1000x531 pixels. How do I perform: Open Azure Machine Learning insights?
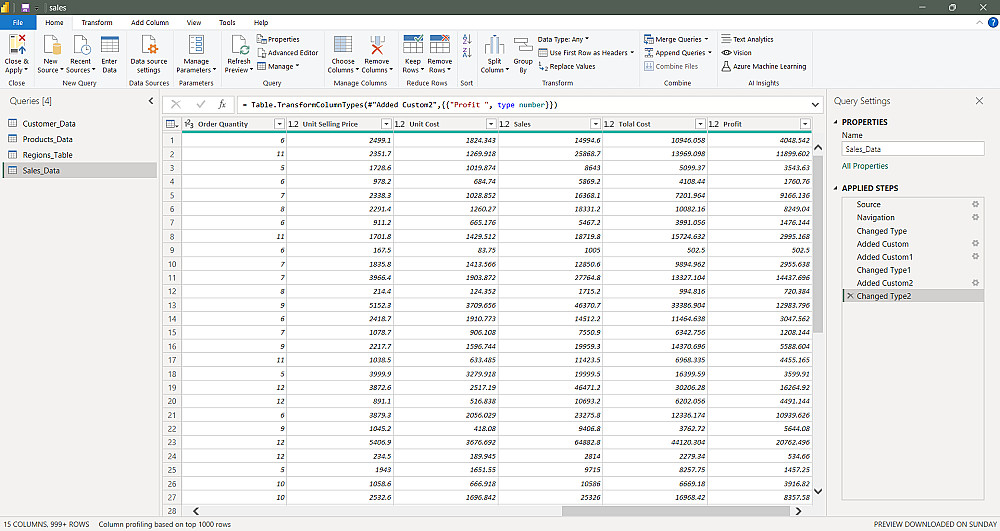pos(763,67)
